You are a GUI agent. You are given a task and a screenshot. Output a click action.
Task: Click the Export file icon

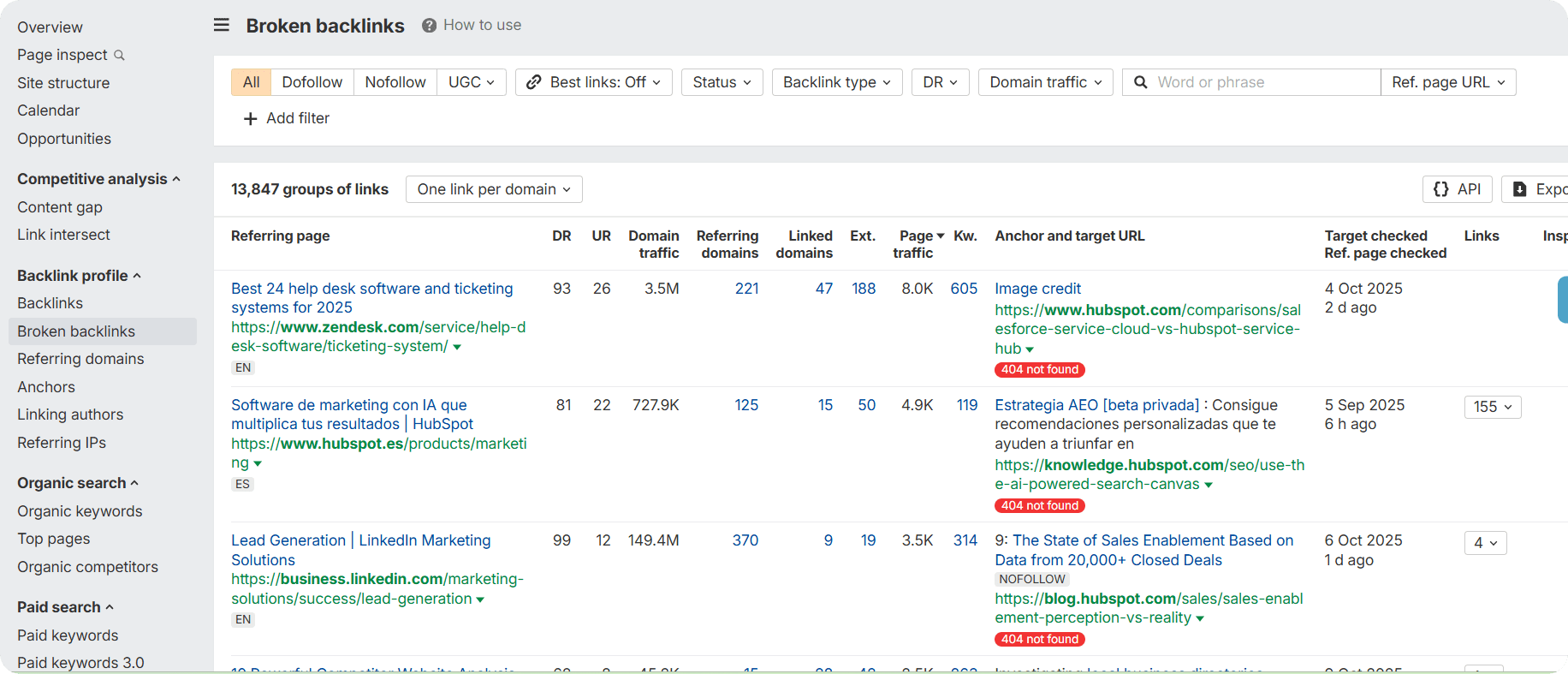(x=1520, y=189)
